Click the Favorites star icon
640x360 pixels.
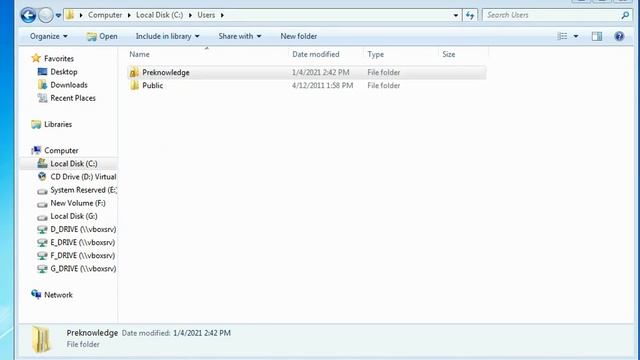pos(36,58)
